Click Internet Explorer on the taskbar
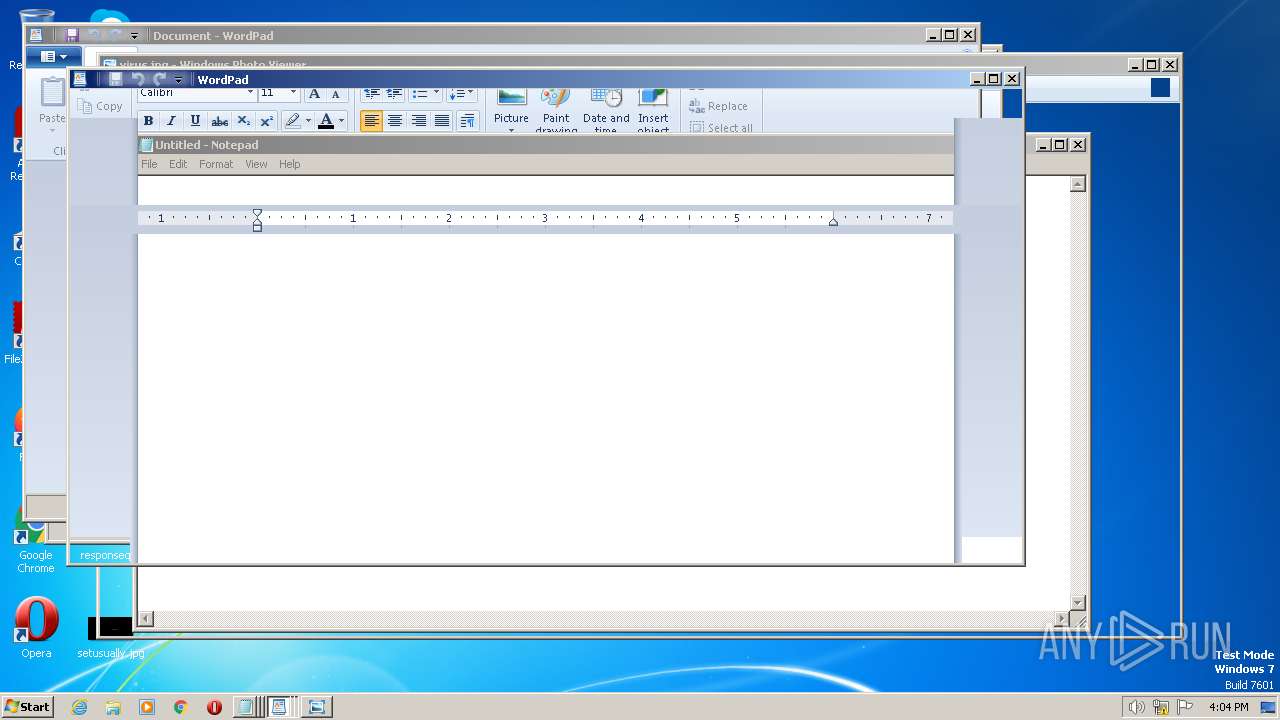1280x720 pixels. click(x=79, y=707)
